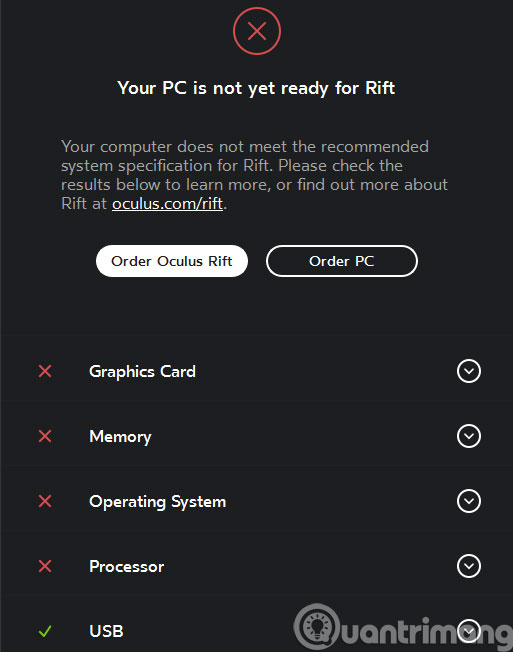Expand Graphics Card details chevron
Image resolution: width=513 pixels, height=652 pixels.
tap(469, 371)
